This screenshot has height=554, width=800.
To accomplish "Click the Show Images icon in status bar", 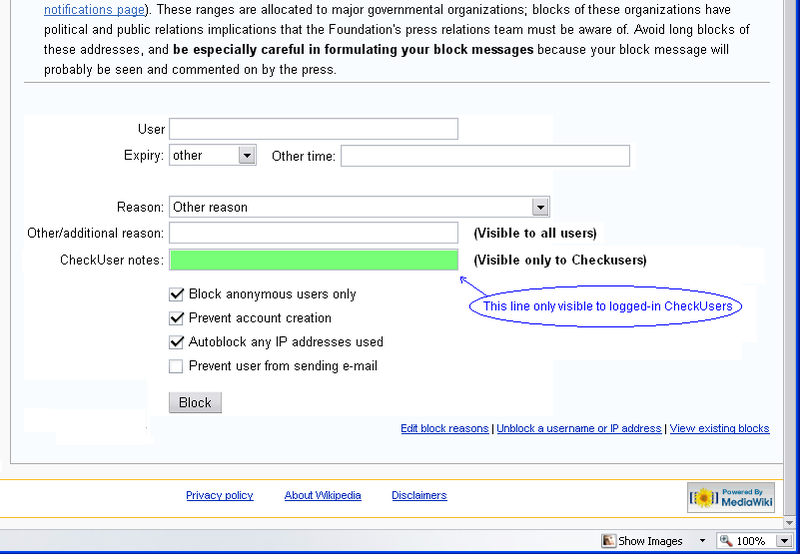I will (x=608, y=541).
